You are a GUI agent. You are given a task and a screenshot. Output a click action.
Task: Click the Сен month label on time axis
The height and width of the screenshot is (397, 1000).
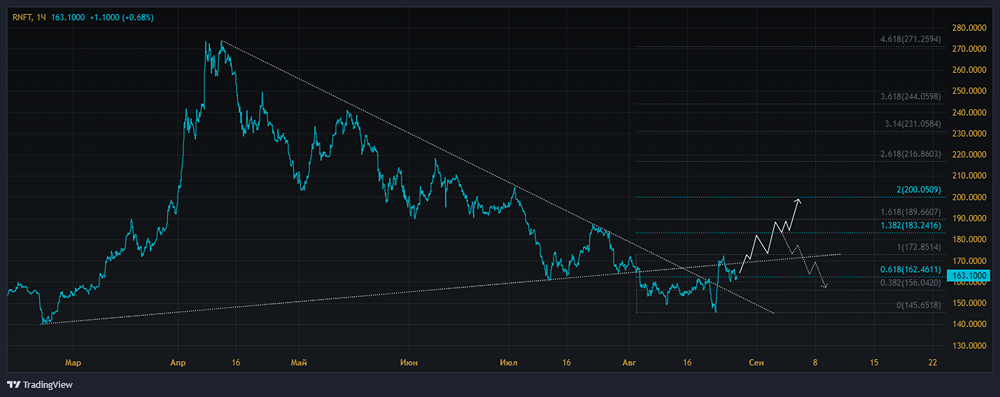tap(757, 363)
